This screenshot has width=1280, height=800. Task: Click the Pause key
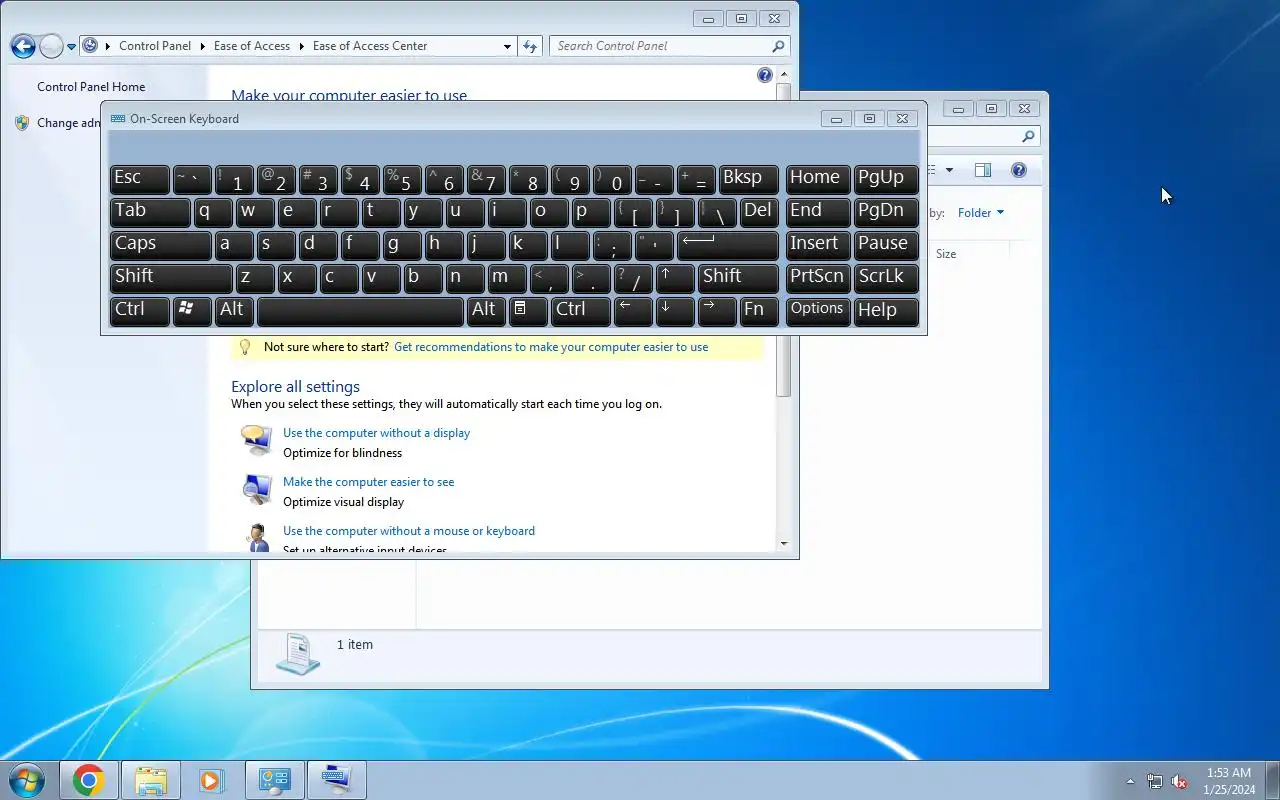(886, 245)
